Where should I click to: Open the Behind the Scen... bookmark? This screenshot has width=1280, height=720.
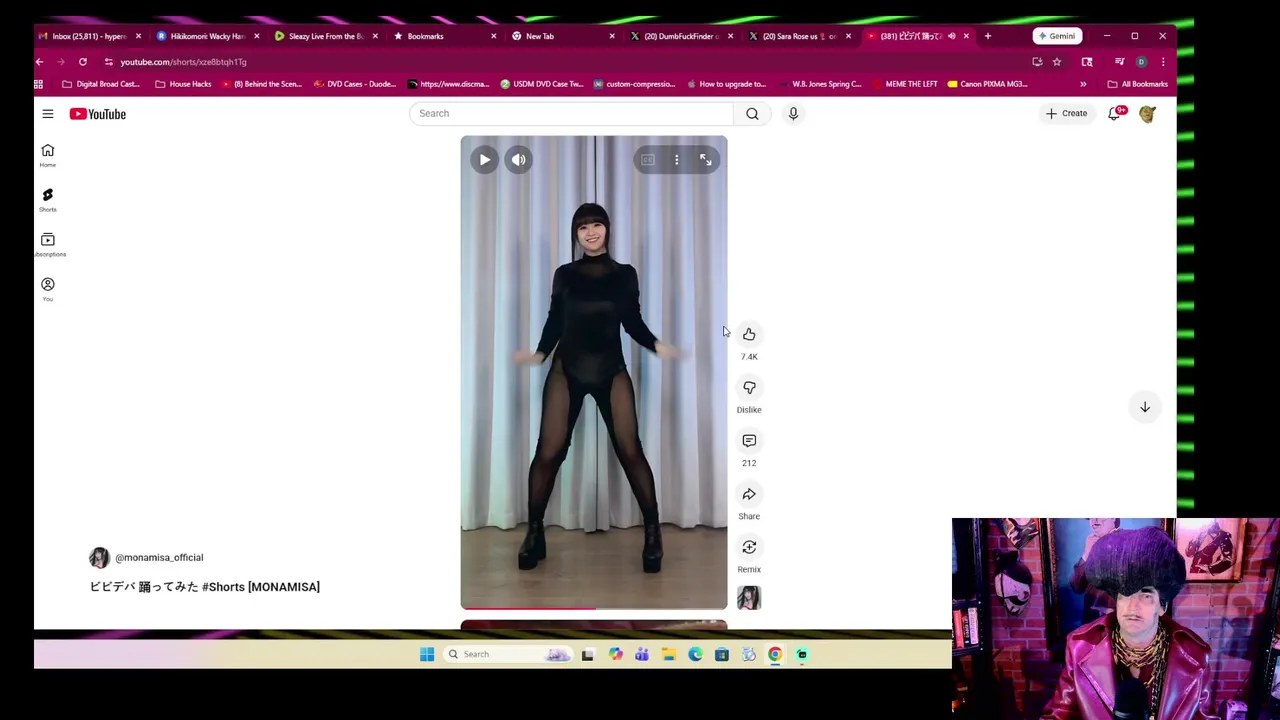(262, 84)
